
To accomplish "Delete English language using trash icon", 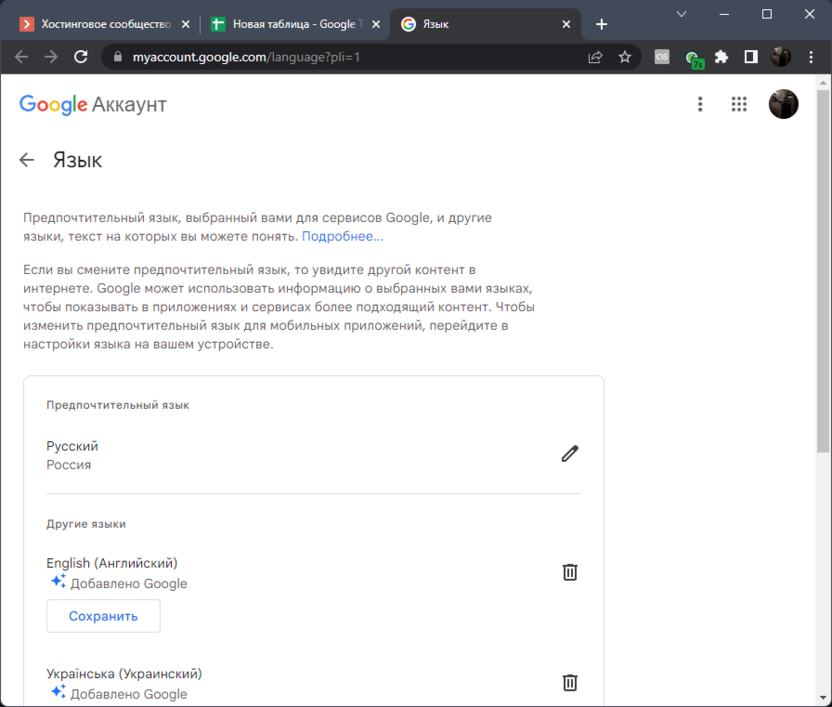I will pos(570,572).
